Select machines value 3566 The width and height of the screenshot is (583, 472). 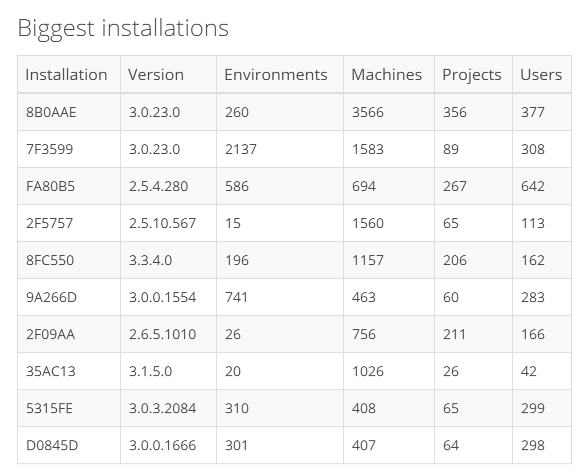(x=368, y=112)
